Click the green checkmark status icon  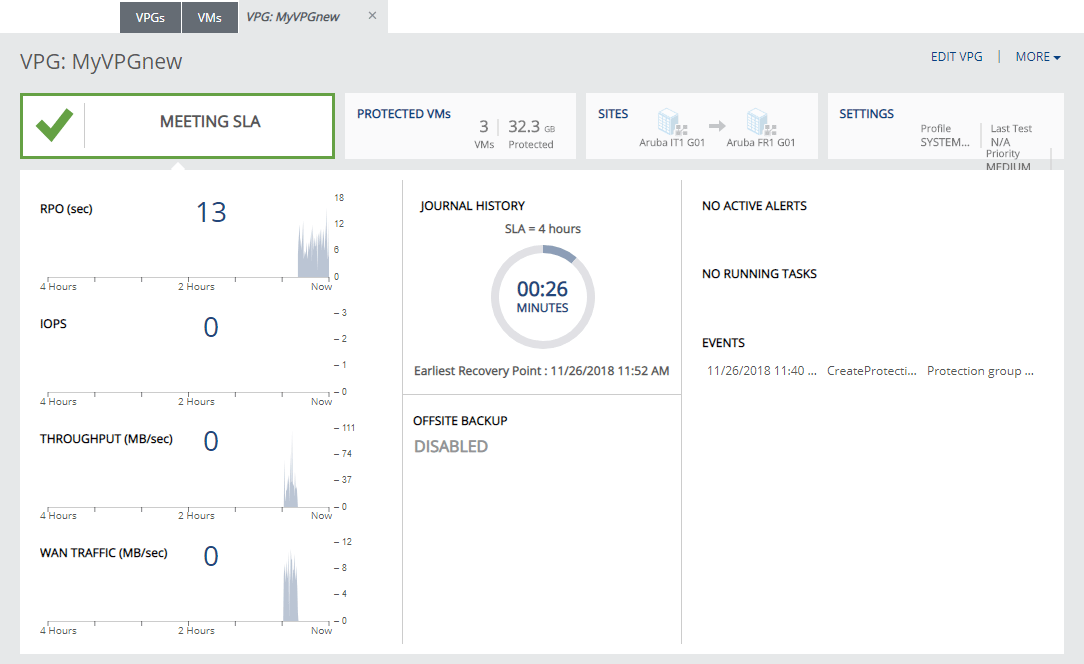point(54,125)
